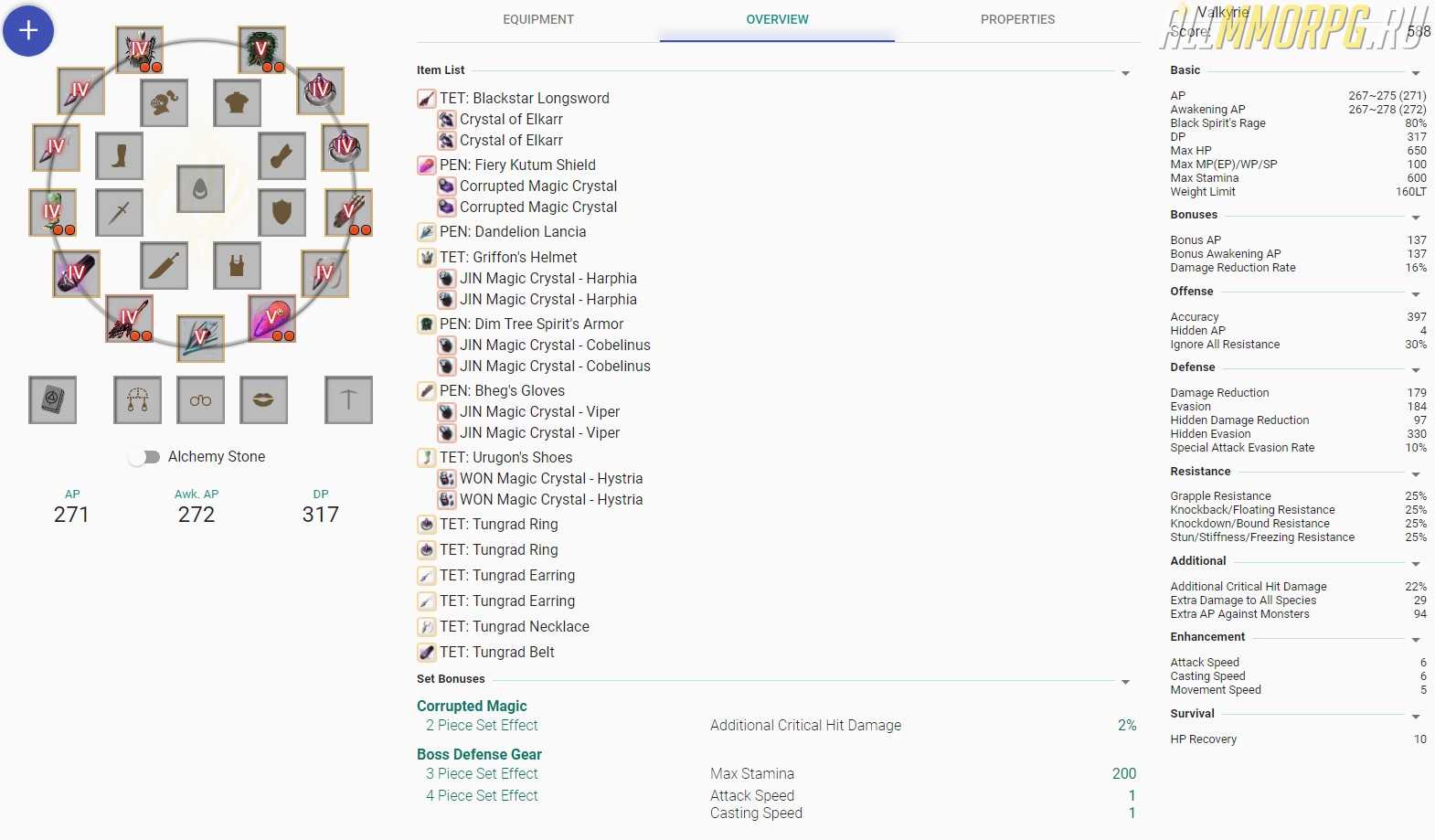The height and width of the screenshot is (840, 1435).
Task: Open the lips accessory slot
Action: click(x=263, y=399)
